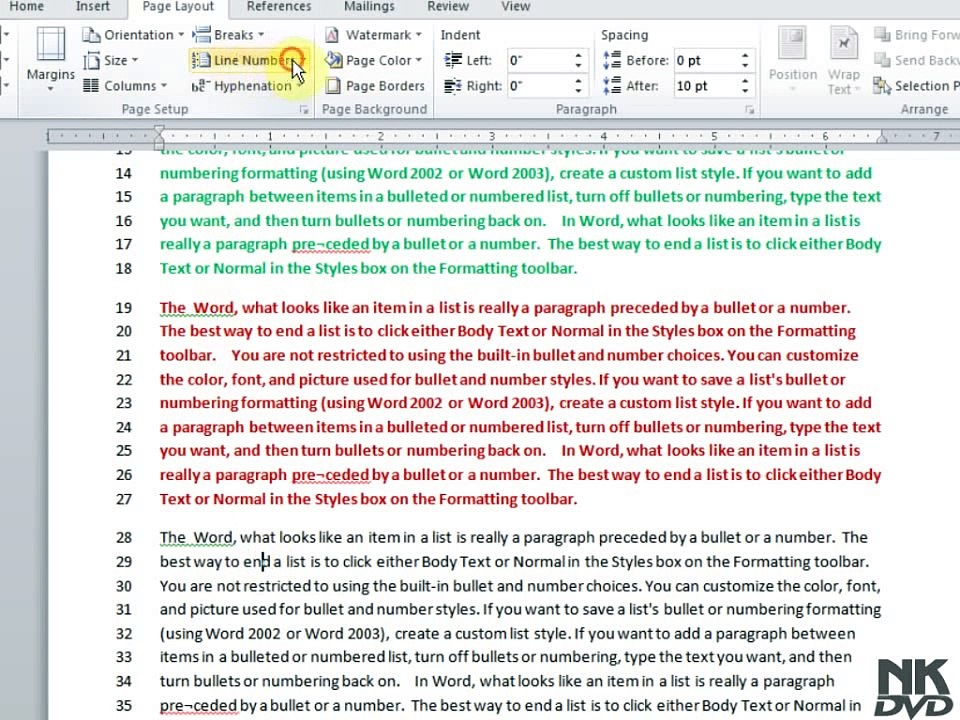Image resolution: width=960 pixels, height=720 pixels.
Task: Click the Indent Right value field
Action: coord(539,86)
